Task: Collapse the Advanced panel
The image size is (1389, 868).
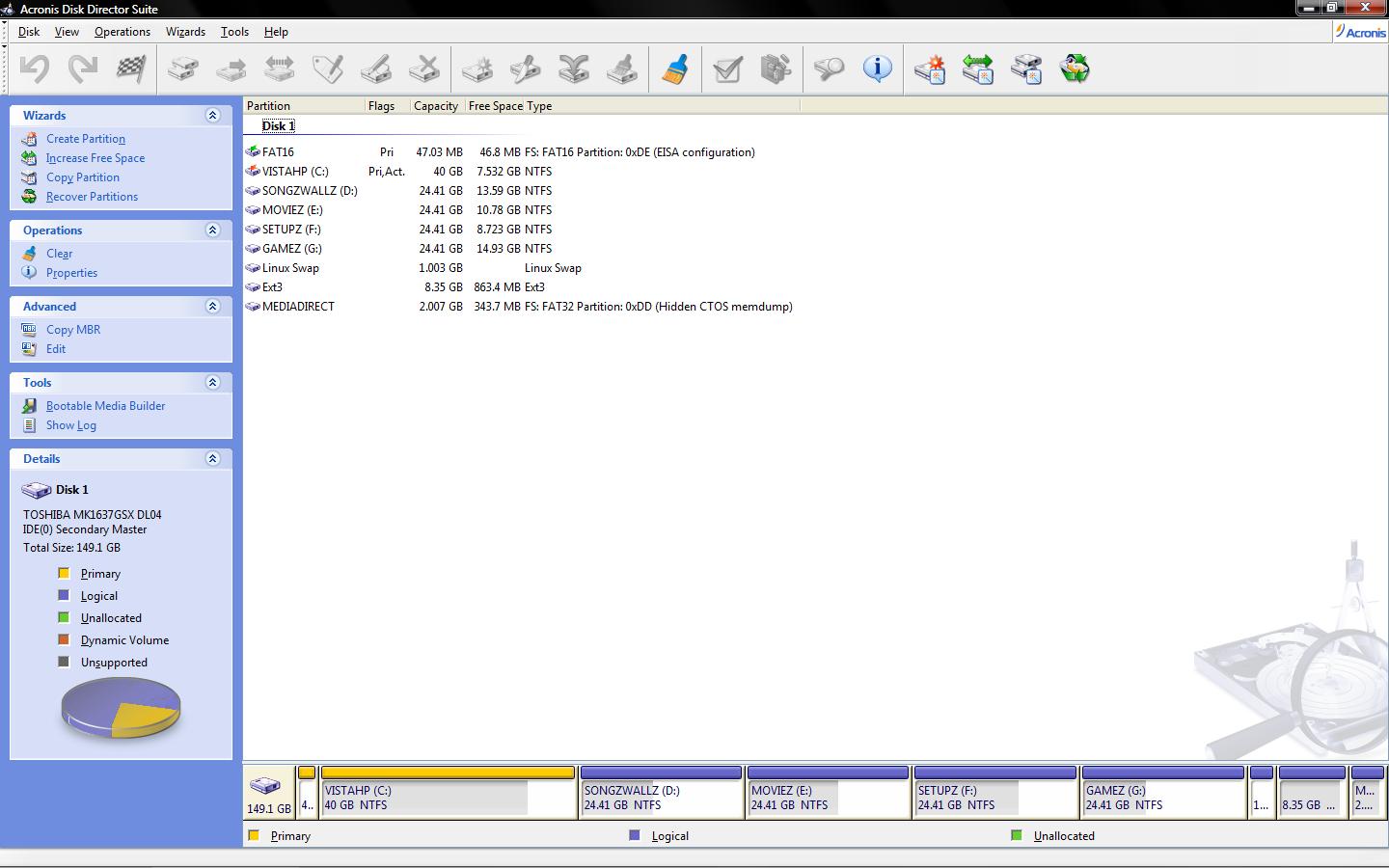Action: 213,306
